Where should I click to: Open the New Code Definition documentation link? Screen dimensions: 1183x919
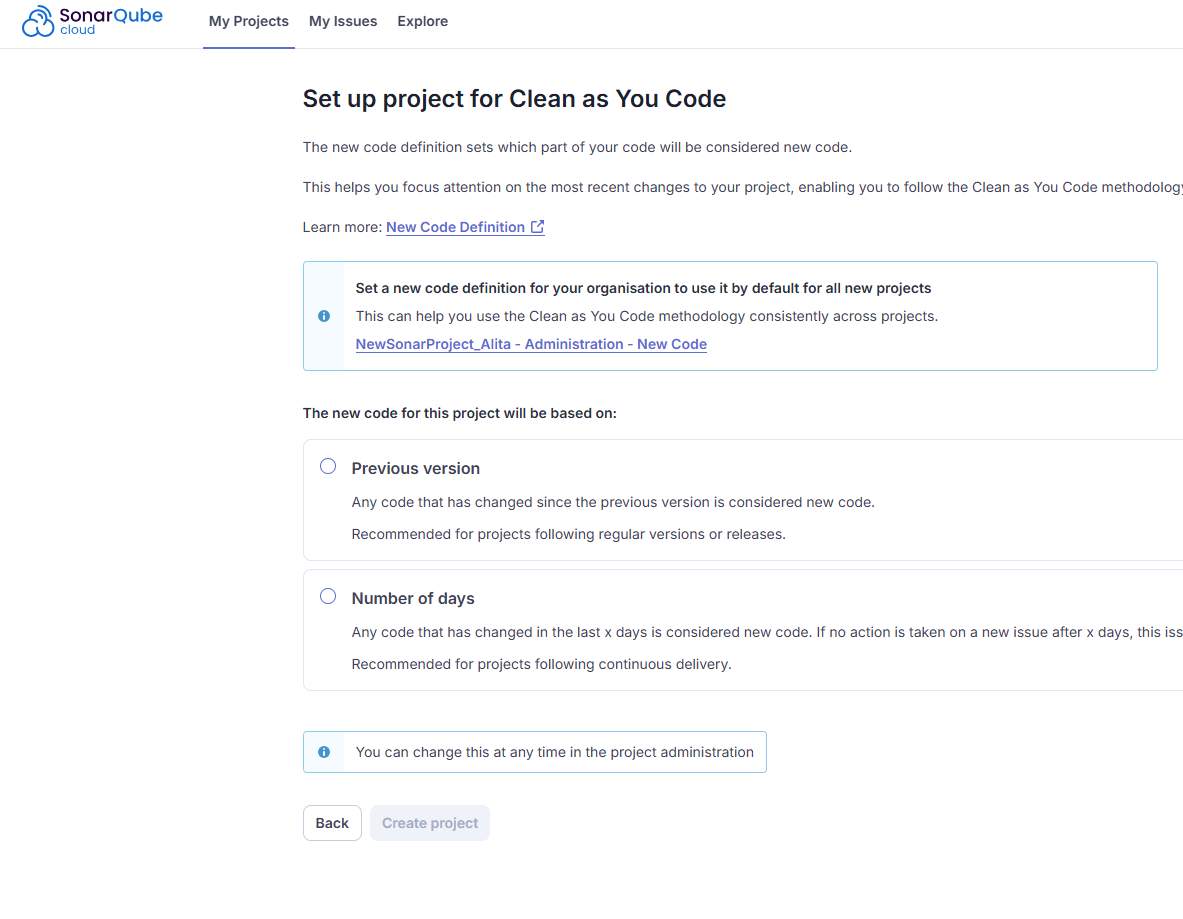coord(456,227)
